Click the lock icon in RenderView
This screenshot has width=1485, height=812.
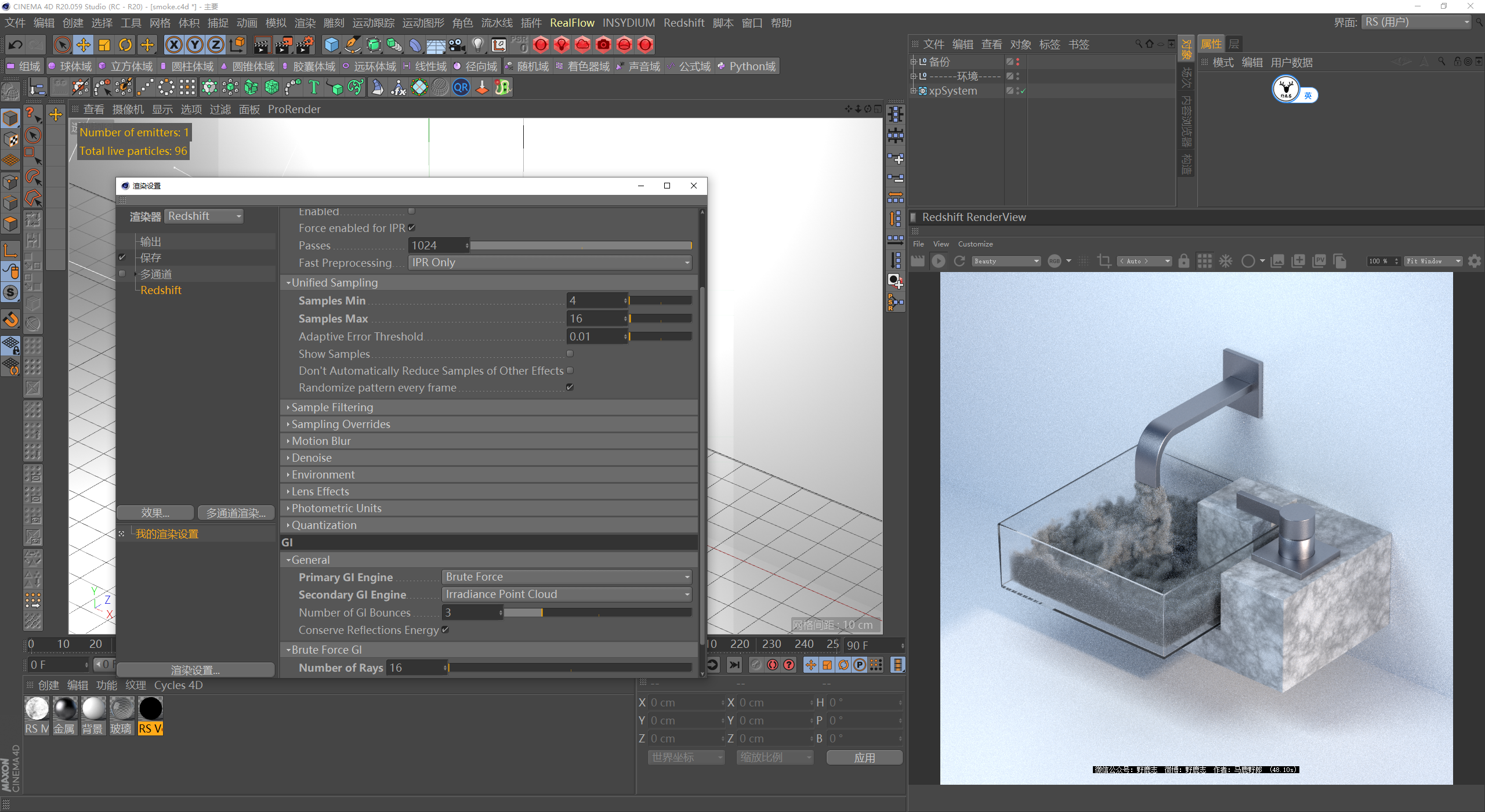tap(1184, 261)
